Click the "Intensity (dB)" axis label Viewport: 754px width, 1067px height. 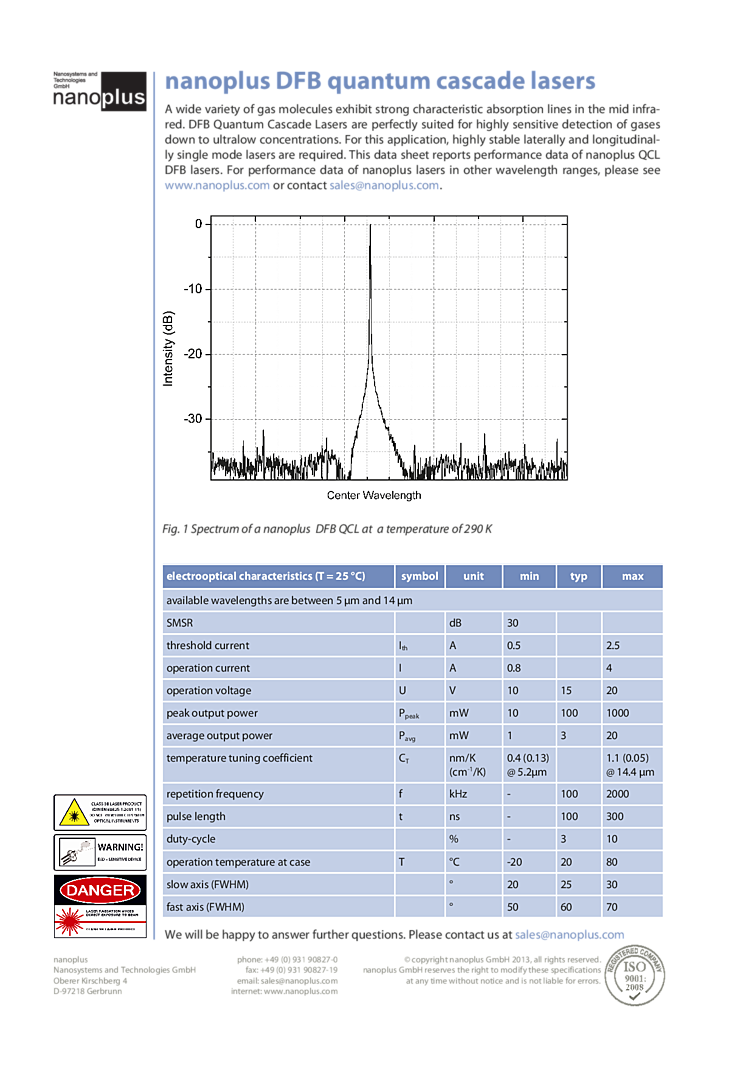[168, 348]
